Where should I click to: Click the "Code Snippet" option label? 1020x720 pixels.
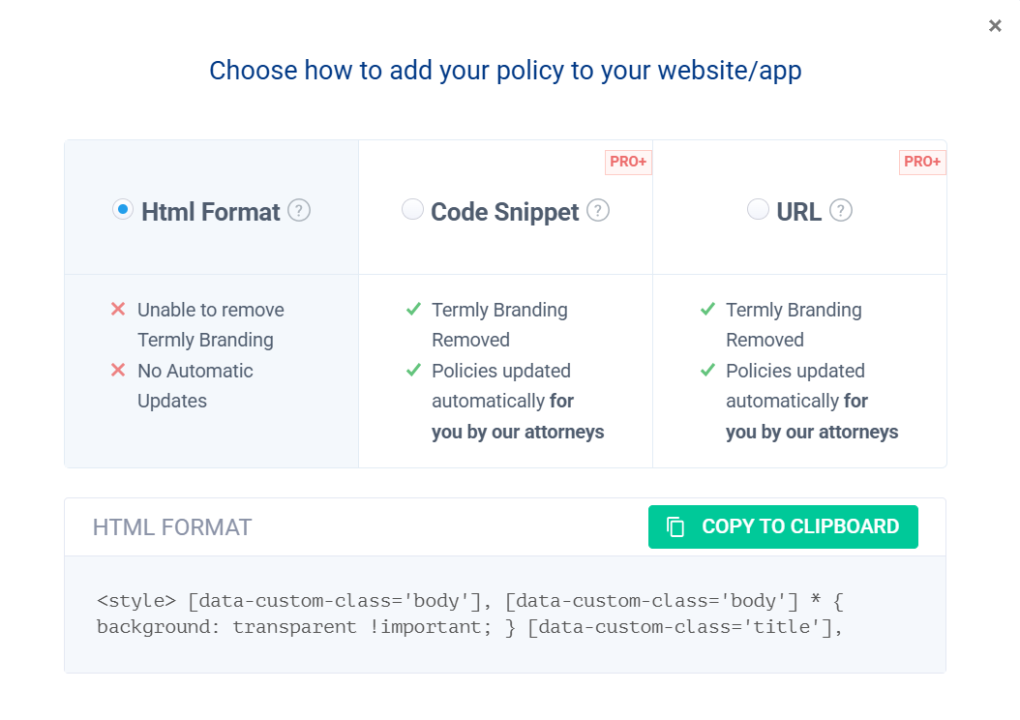click(x=504, y=212)
